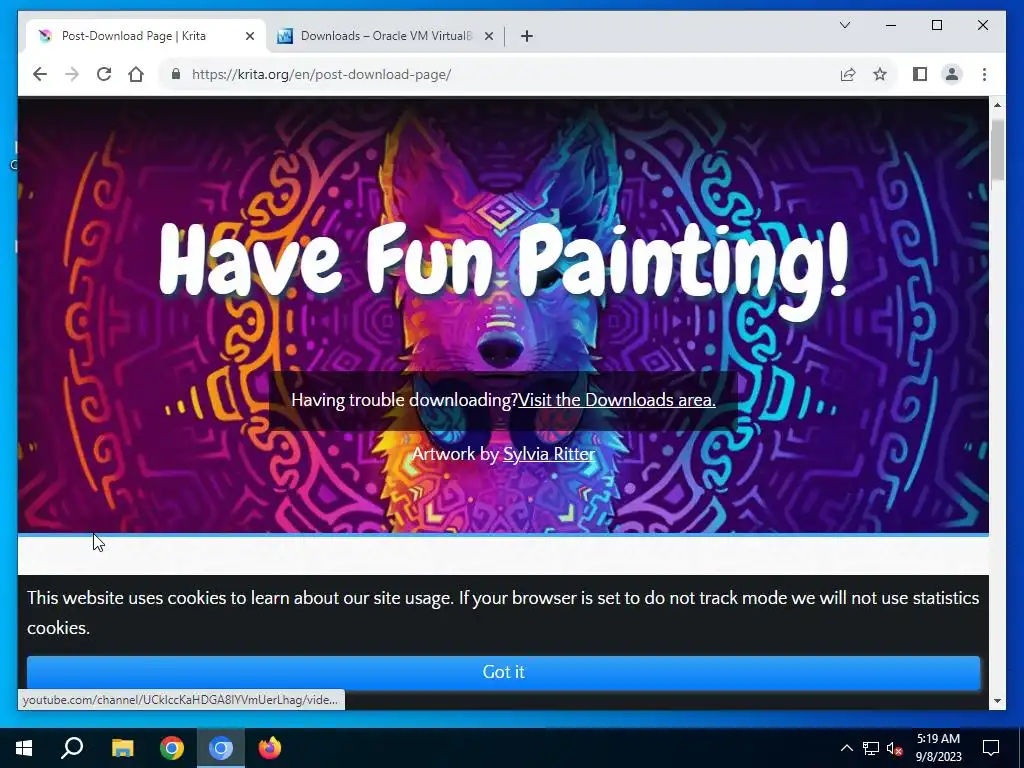Open a new browser tab
The image size is (1024, 768).
point(527,36)
